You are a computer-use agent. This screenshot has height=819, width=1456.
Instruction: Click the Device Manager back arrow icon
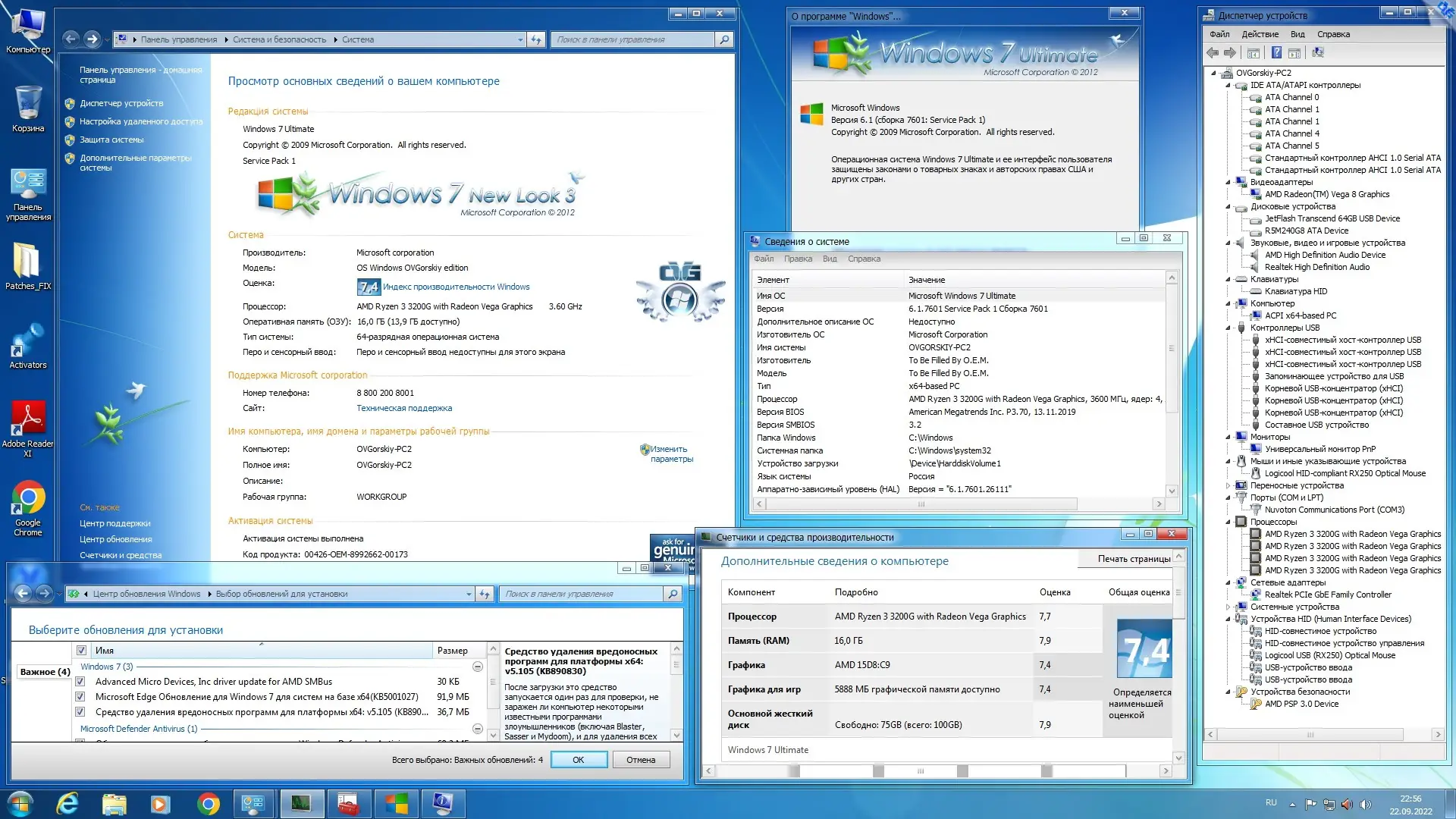pyautogui.click(x=1212, y=53)
